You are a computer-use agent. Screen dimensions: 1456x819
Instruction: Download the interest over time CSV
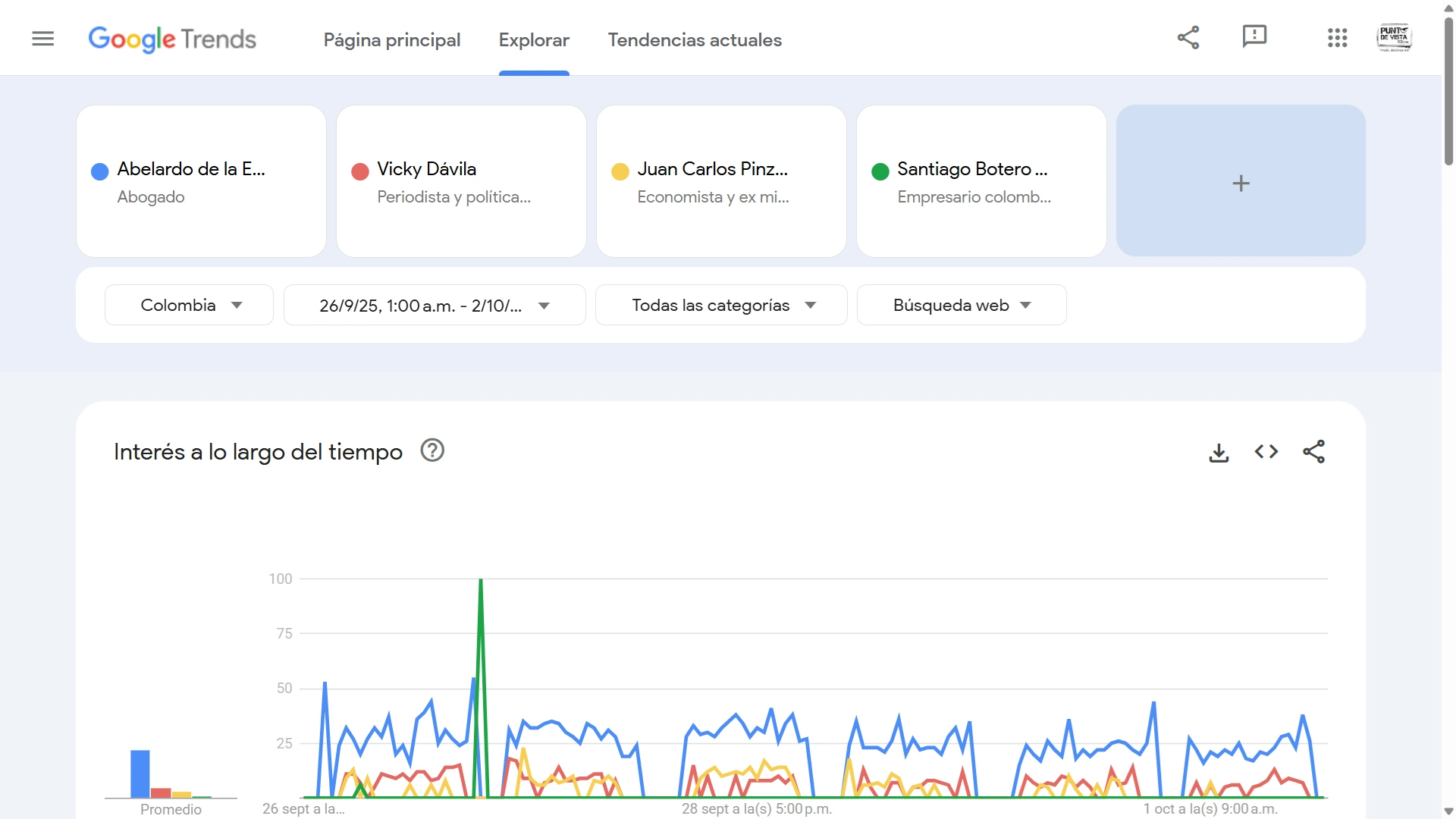click(x=1219, y=453)
